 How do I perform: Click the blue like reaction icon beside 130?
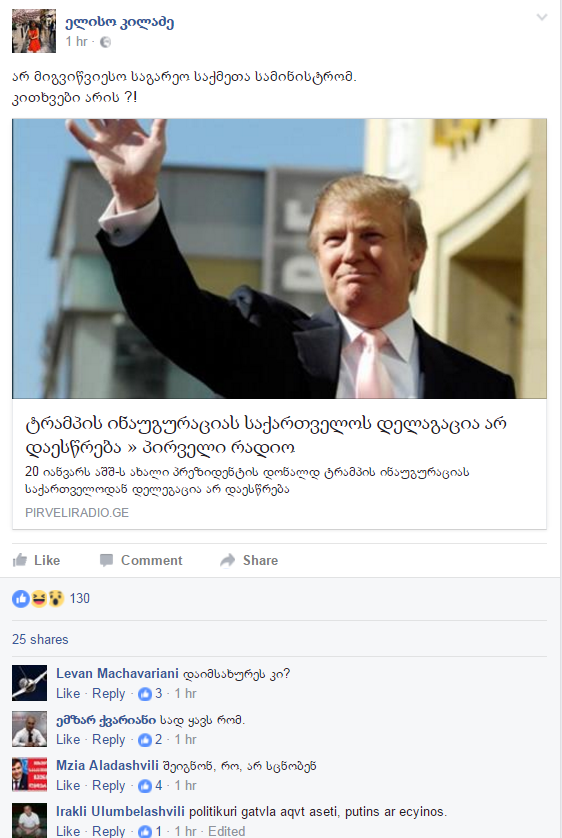click(21, 599)
